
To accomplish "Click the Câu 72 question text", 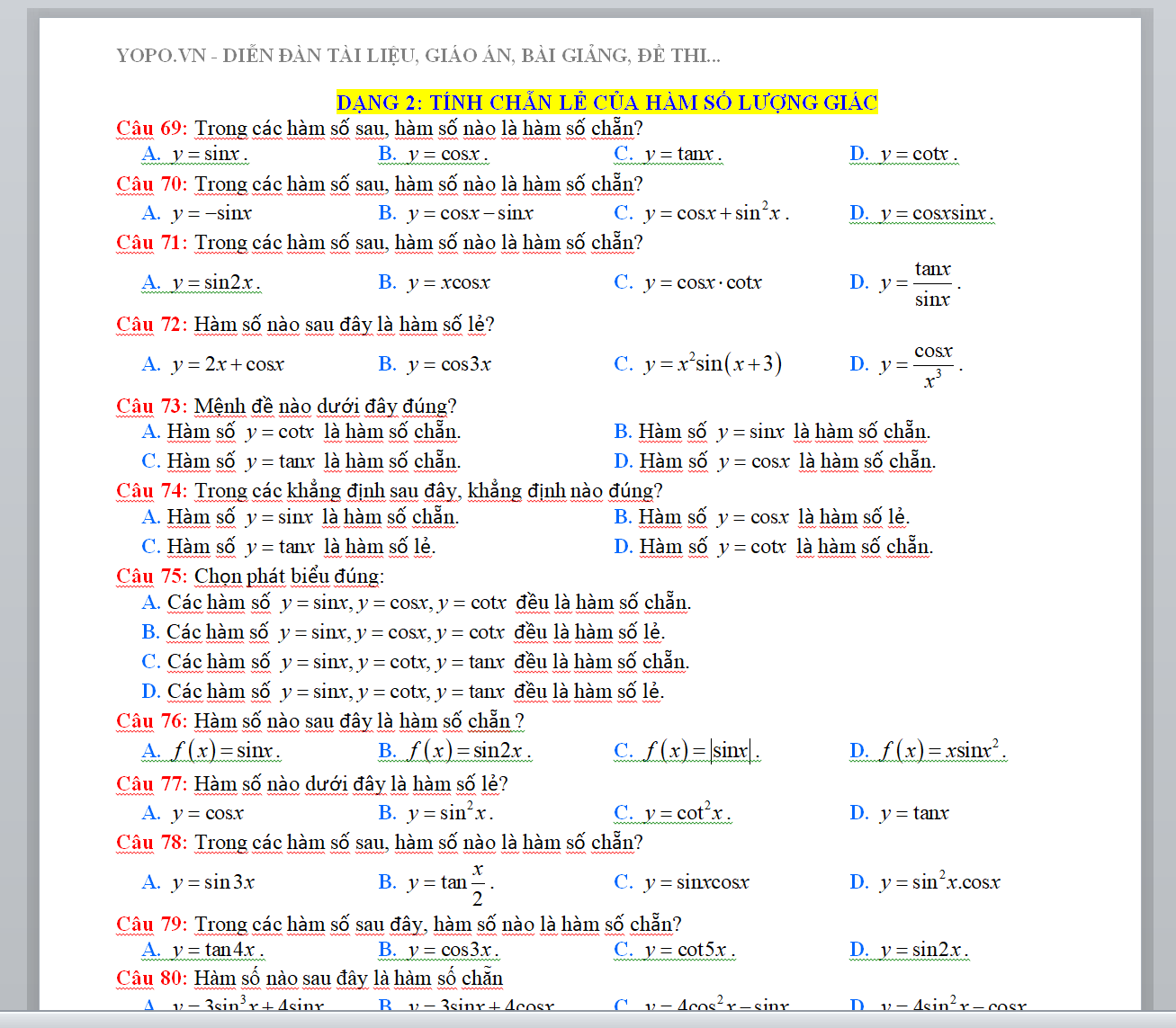I will 344,325.
